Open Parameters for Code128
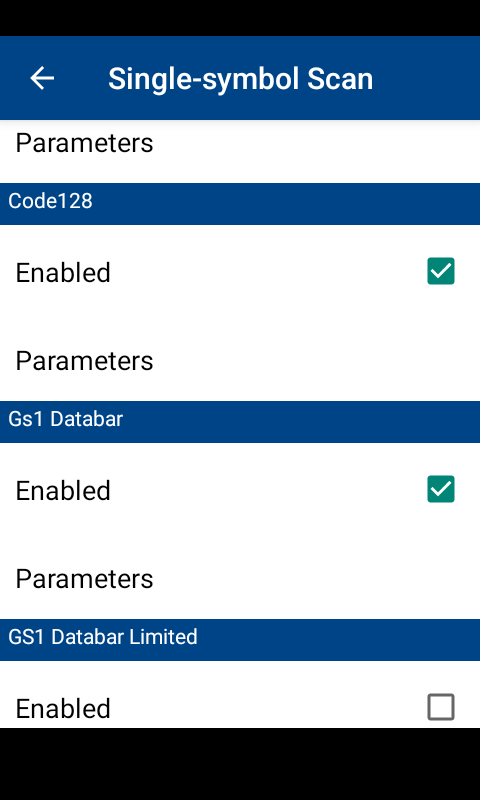Screen dimensions: 480x800 pos(240,361)
